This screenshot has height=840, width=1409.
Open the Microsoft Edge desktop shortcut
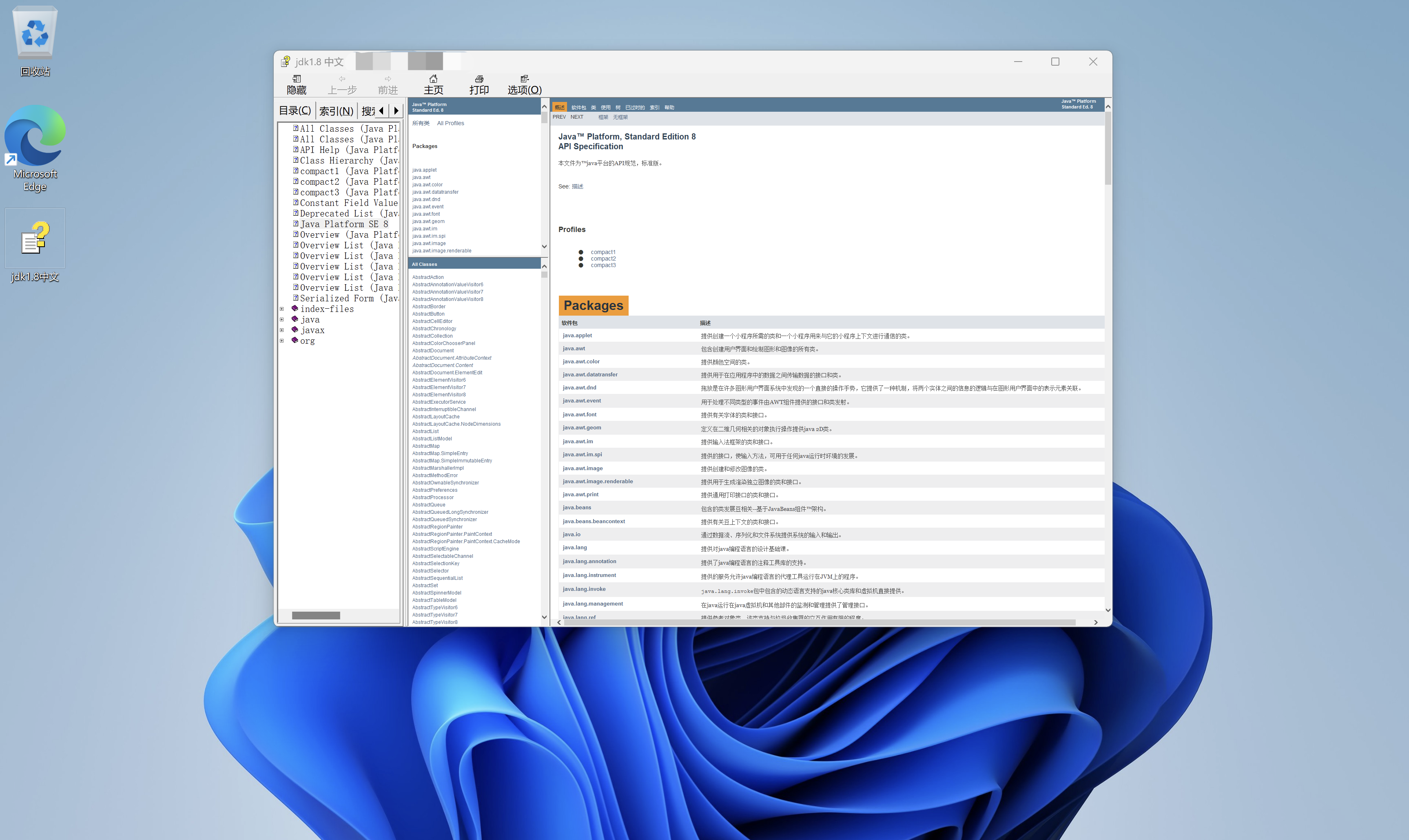point(35,148)
